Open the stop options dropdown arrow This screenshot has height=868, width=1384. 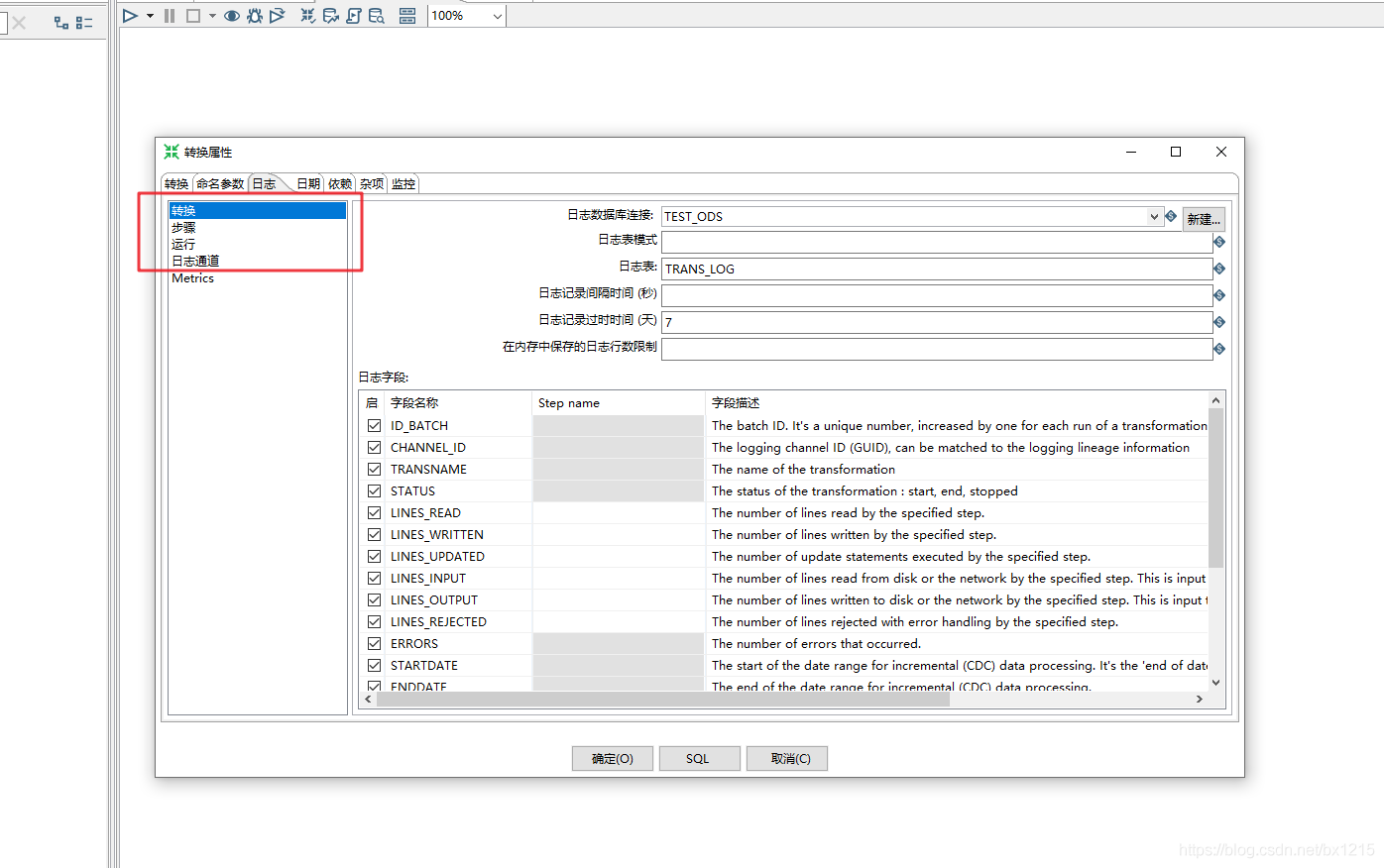tap(212, 16)
